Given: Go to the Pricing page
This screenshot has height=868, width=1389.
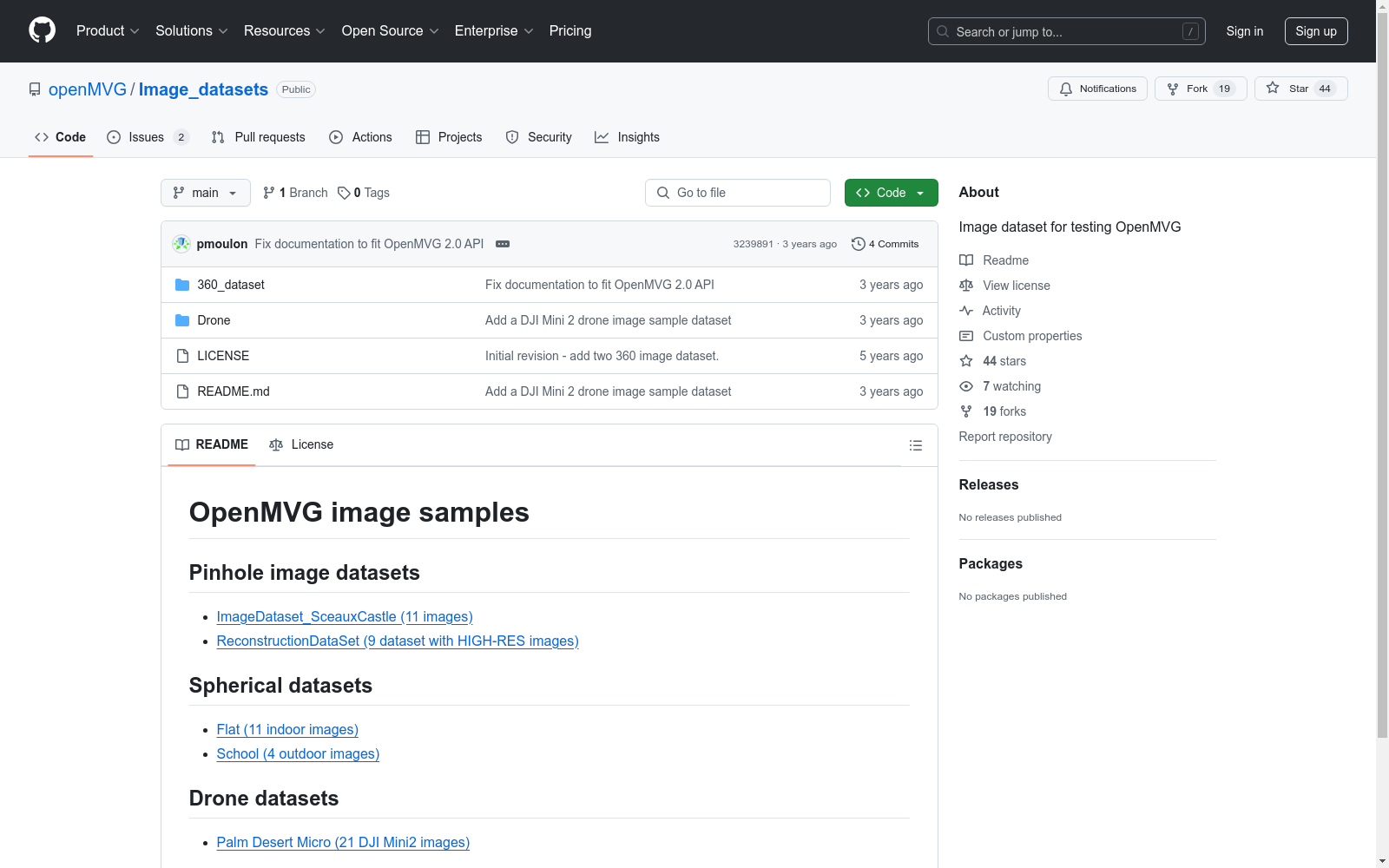Looking at the screenshot, I should [570, 31].
